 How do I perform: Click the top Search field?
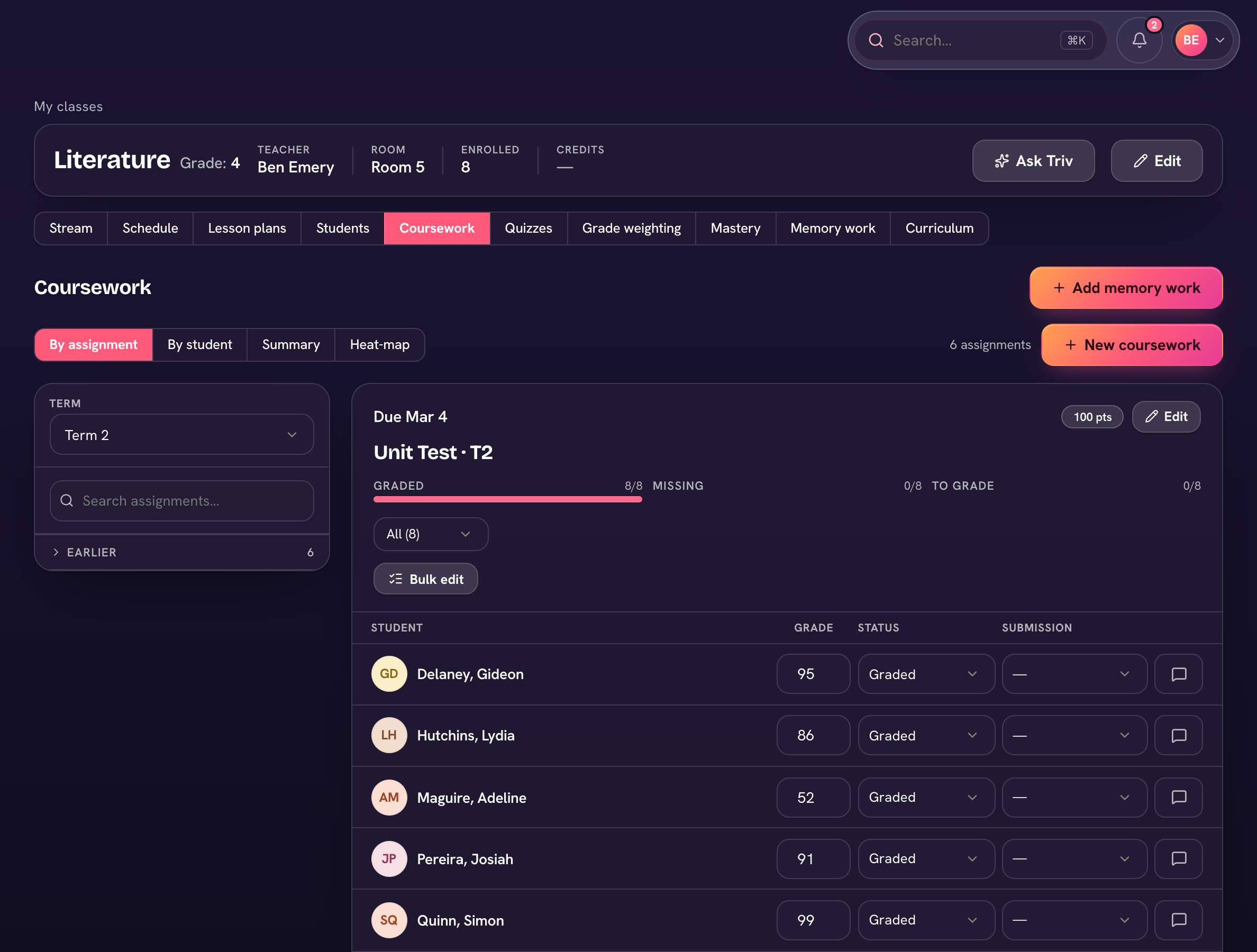coord(980,40)
